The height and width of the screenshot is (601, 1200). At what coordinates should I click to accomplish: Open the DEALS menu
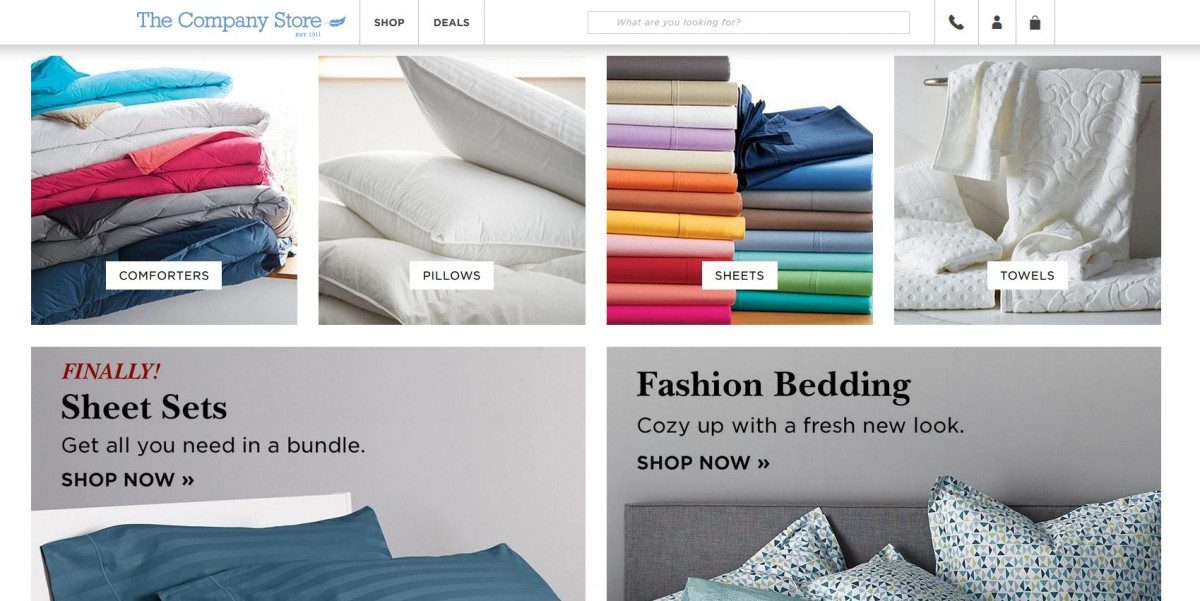coord(451,22)
